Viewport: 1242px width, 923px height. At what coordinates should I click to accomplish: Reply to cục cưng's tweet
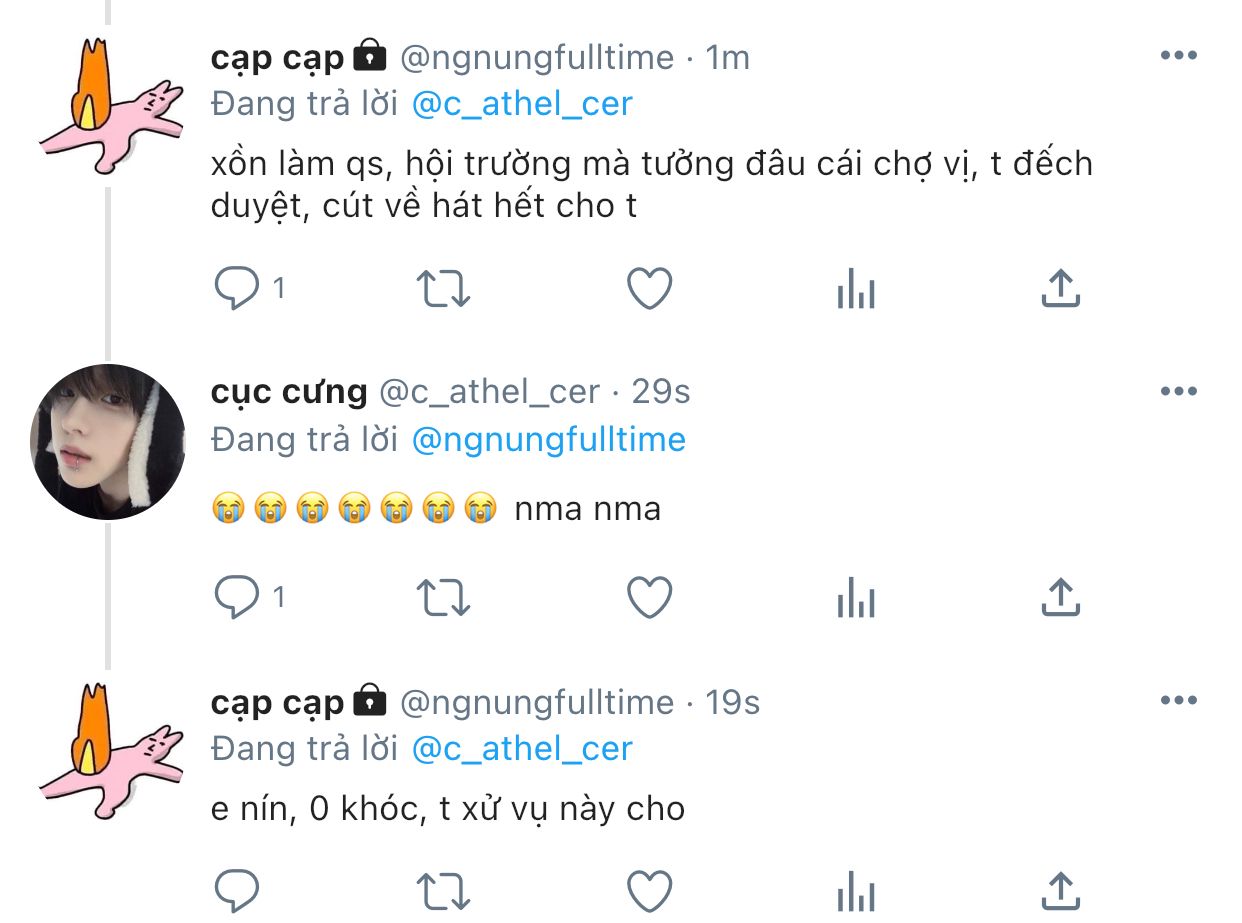point(236,598)
